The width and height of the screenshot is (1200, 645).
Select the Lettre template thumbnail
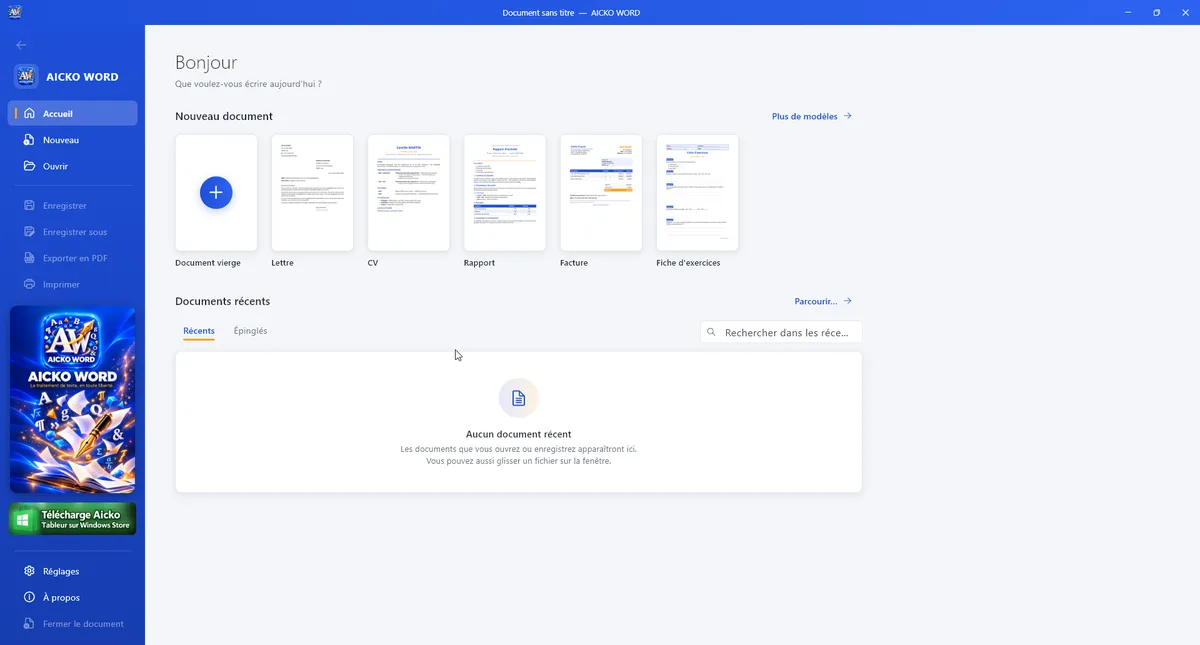(312, 193)
